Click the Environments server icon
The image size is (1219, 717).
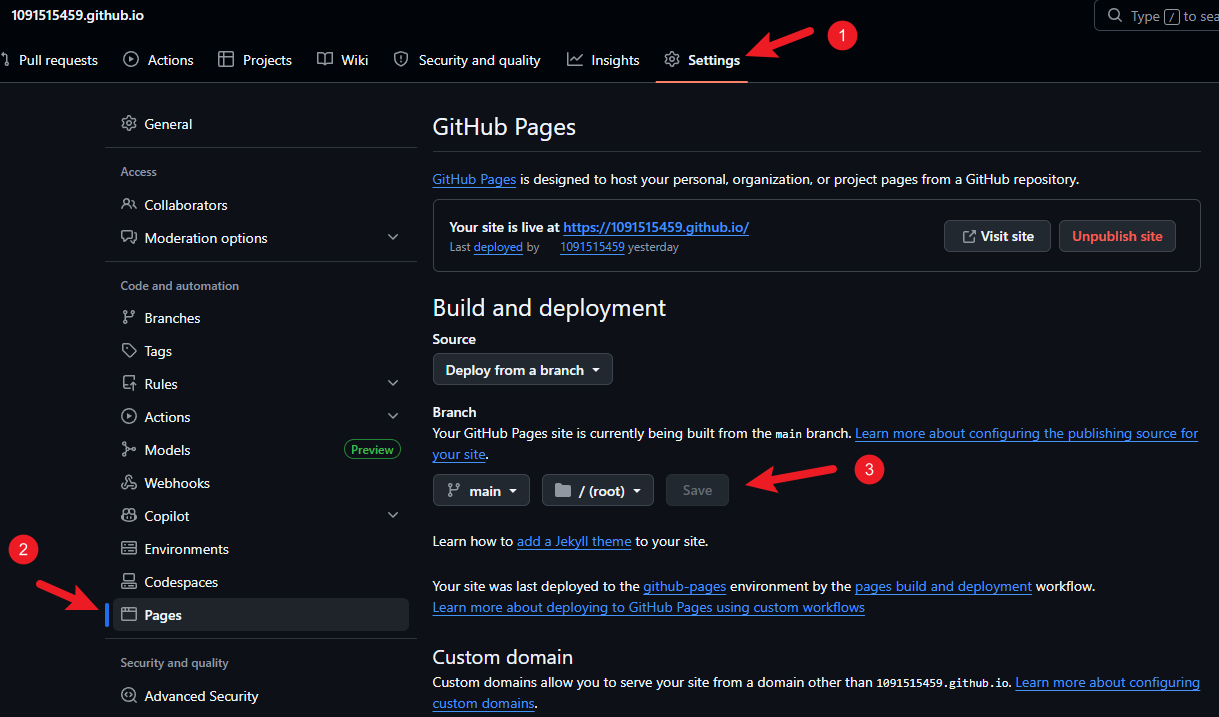(129, 549)
